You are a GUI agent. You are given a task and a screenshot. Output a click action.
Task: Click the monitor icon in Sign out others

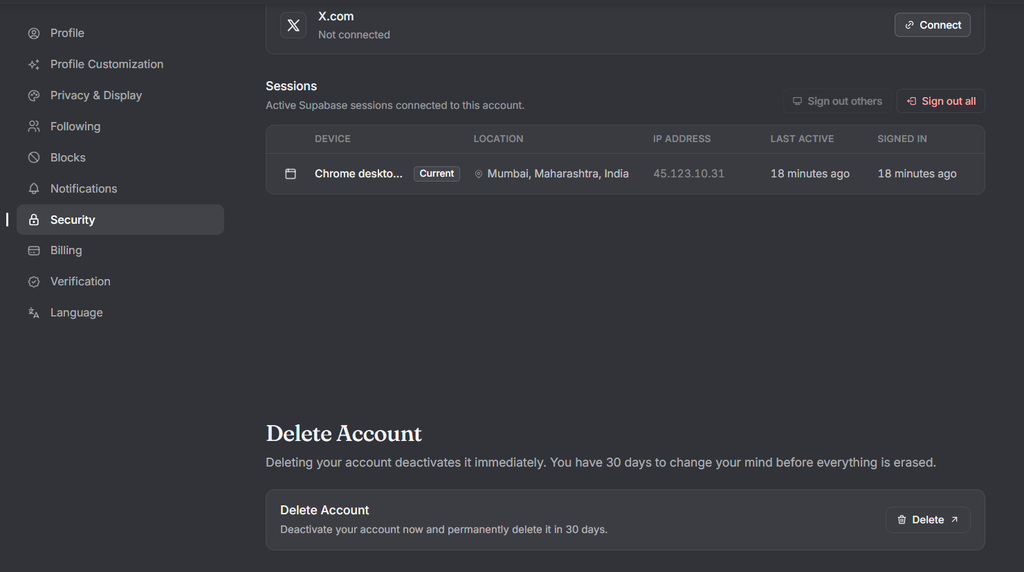[797, 101]
